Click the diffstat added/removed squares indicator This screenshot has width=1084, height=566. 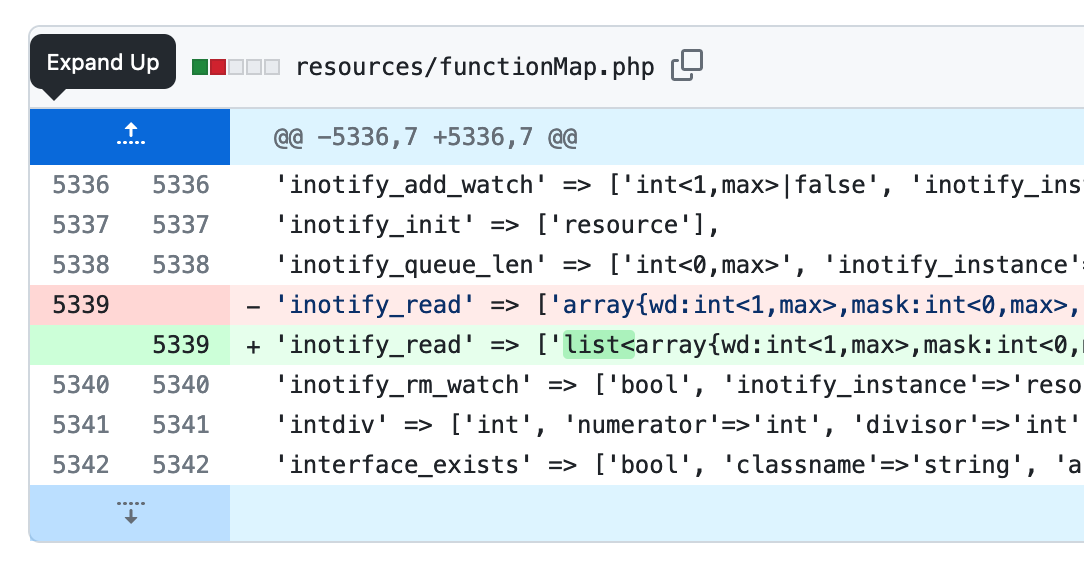tap(236, 67)
